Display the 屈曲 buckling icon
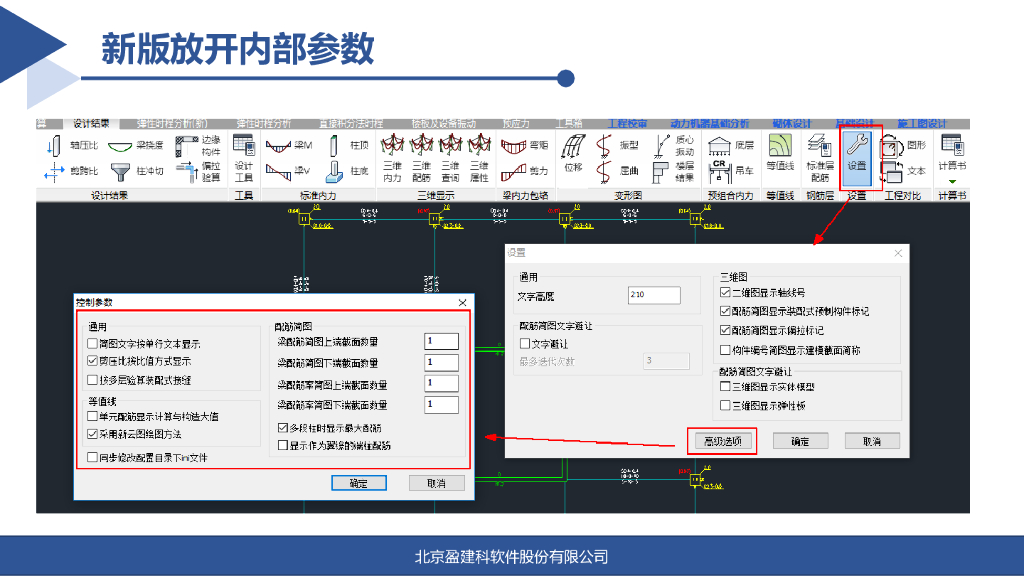This screenshot has height=576, width=1024. [604, 172]
